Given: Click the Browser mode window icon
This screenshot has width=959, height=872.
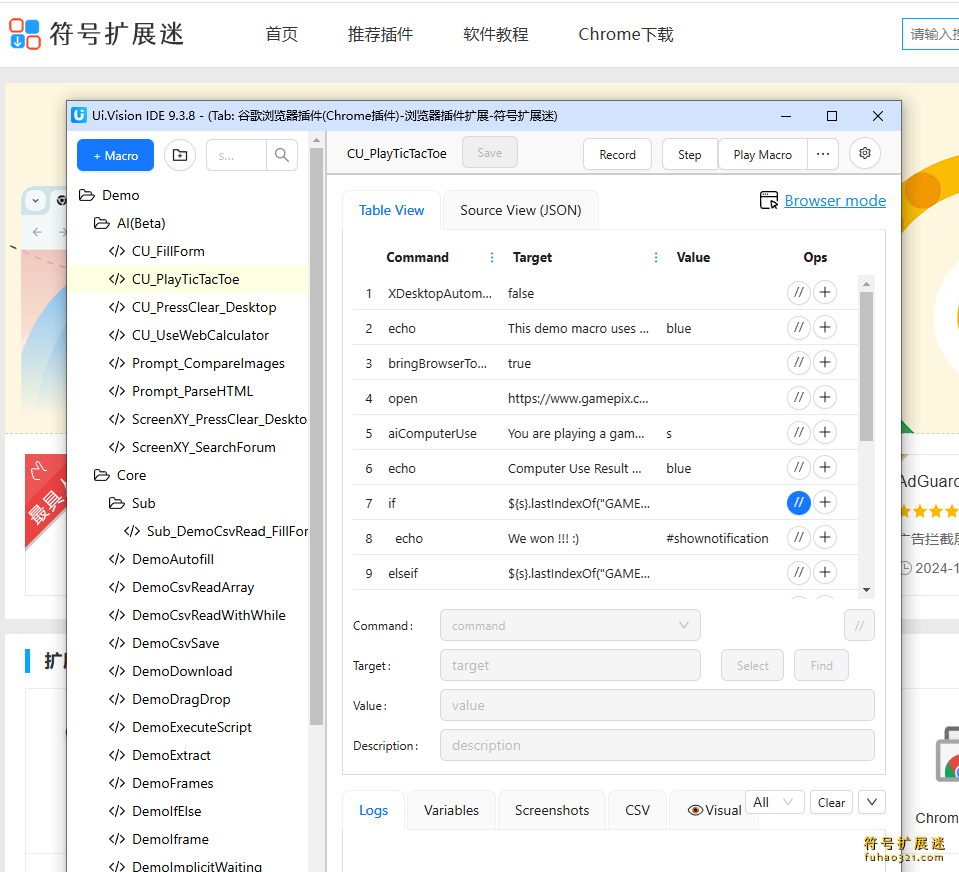Looking at the screenshot, I should pos(769,200).
